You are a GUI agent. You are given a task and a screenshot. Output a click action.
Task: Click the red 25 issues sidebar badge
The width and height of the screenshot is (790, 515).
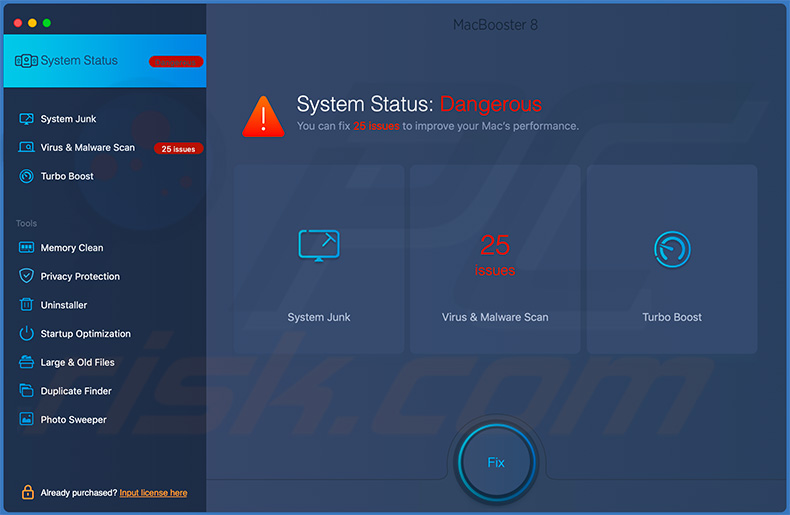click(x=178, y=149)
